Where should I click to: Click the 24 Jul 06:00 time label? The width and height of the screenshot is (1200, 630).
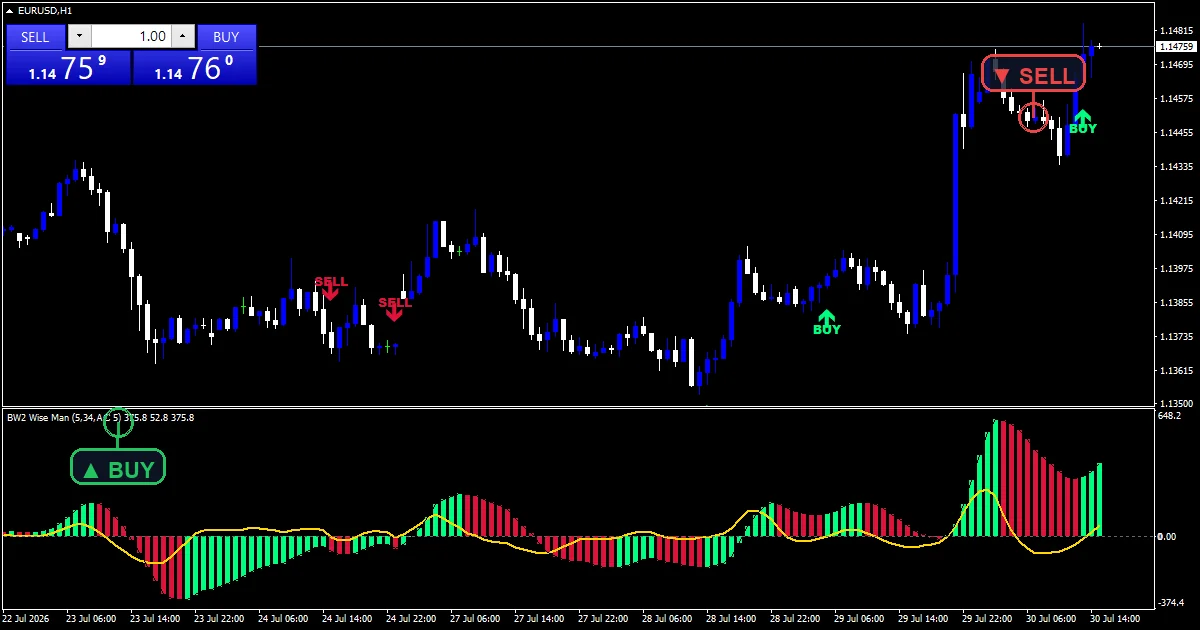pos(284,618)
